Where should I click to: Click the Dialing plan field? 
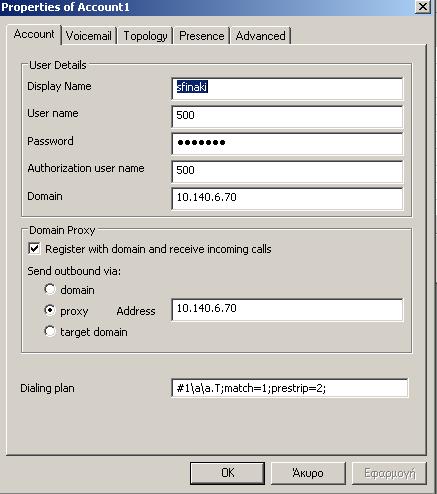[x=289, y=388]
